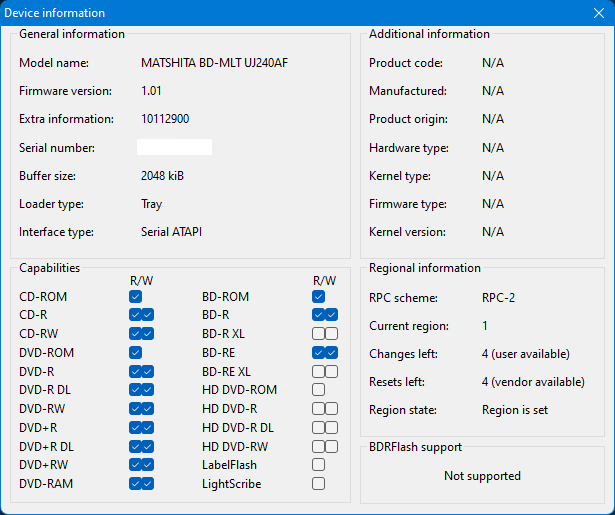Select the text 'Region is set'

point(515,410)
